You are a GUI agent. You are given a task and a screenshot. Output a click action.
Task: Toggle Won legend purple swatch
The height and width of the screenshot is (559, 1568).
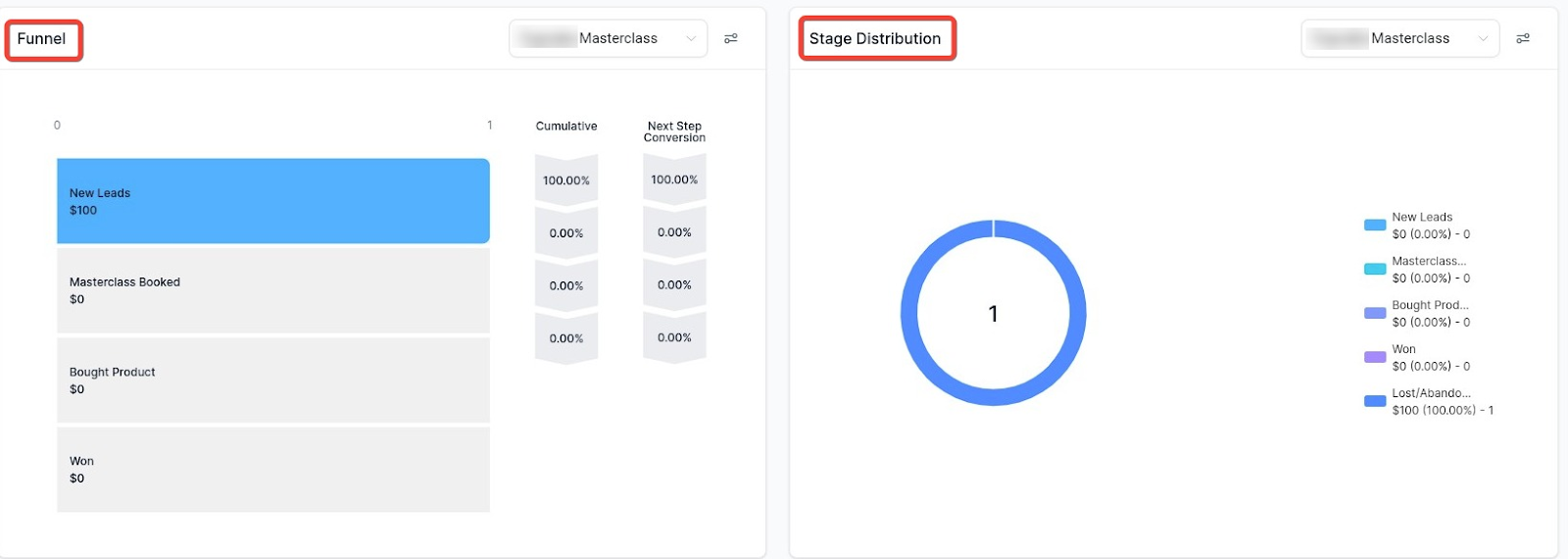coord(1375,357)
